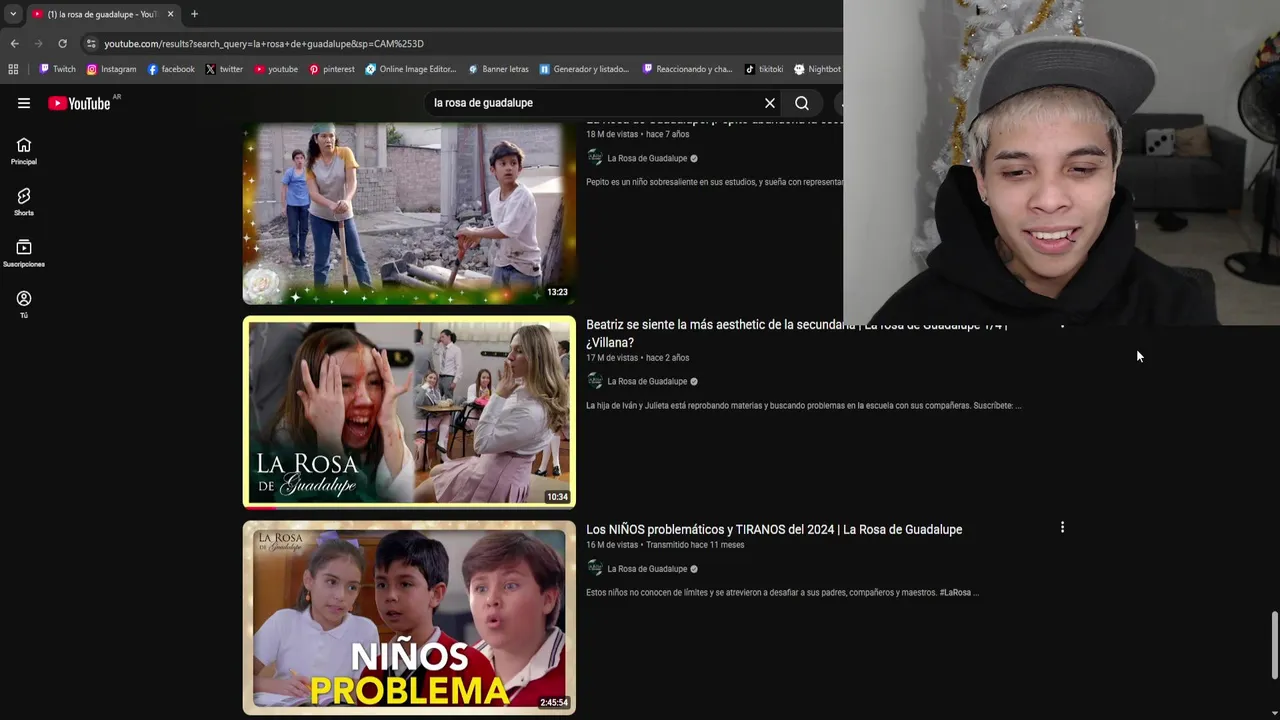Click the page vertical scrollbar thumb

tap(1274, 645)
